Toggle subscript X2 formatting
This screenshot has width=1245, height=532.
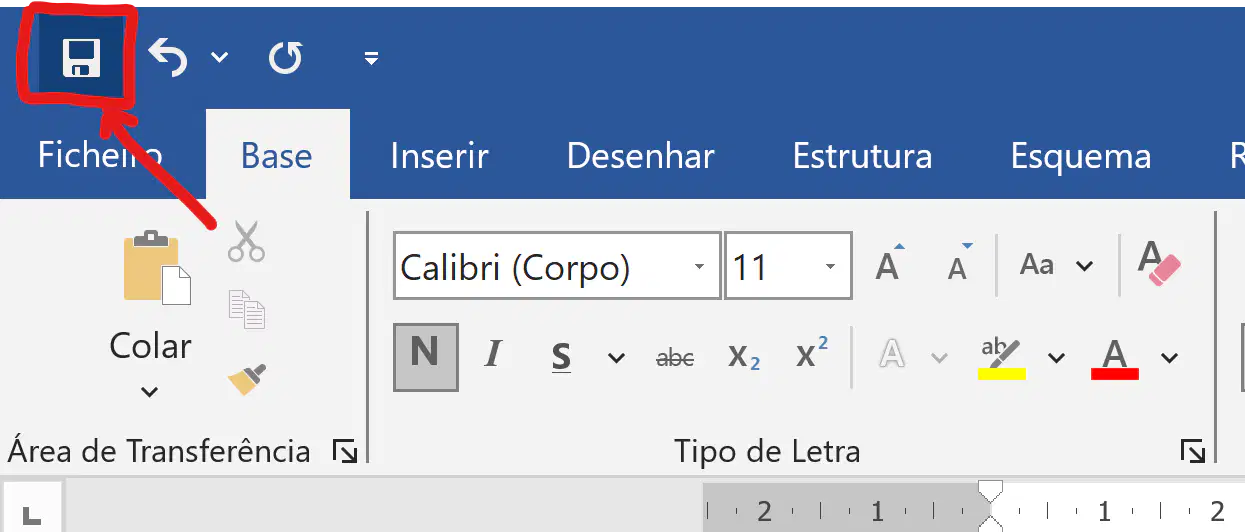point(743,357)
